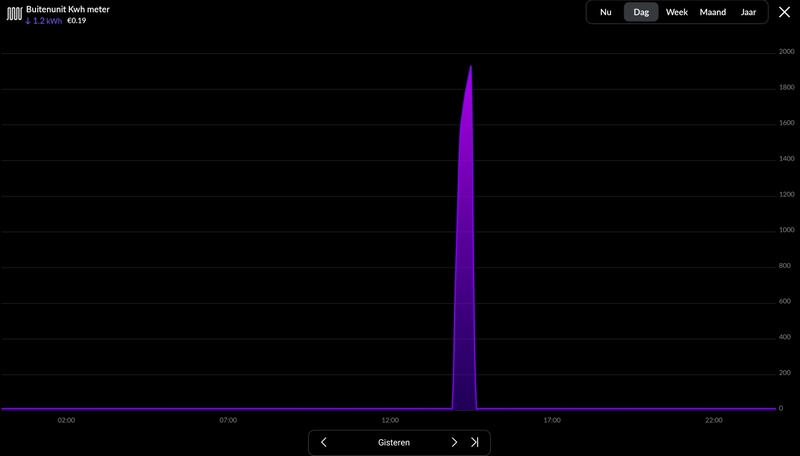
Task: Click the 07:00 time axis label
Action: click(x=228, y=420)
